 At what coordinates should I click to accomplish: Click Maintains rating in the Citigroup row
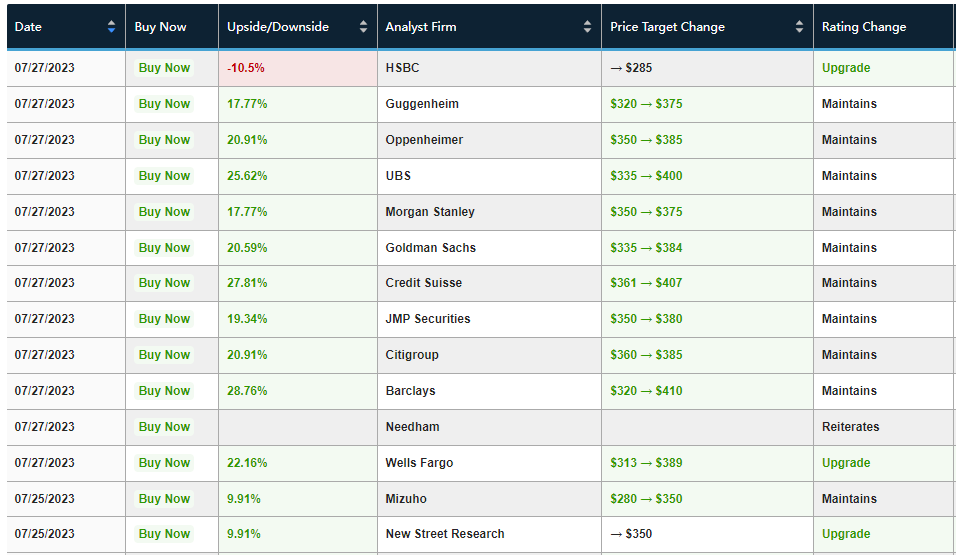tap(849, 355)
